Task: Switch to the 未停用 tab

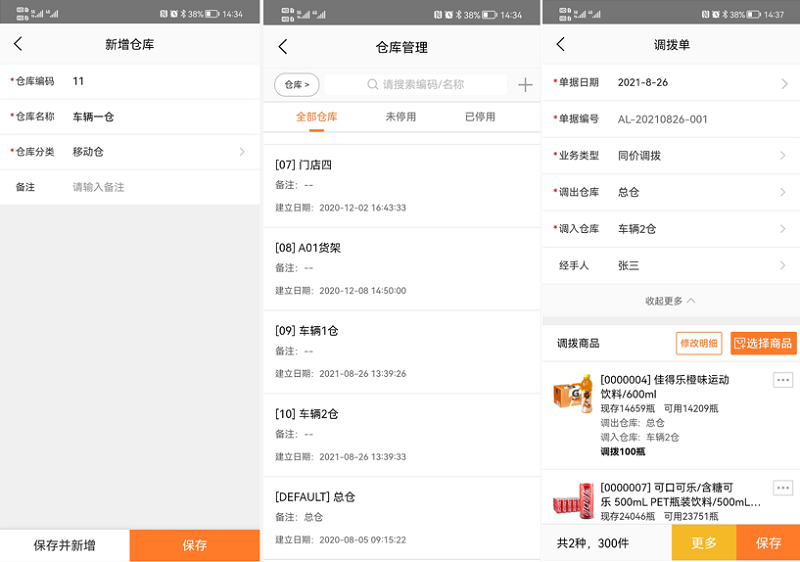Action: pyautogui.click(x=401, y=117)
